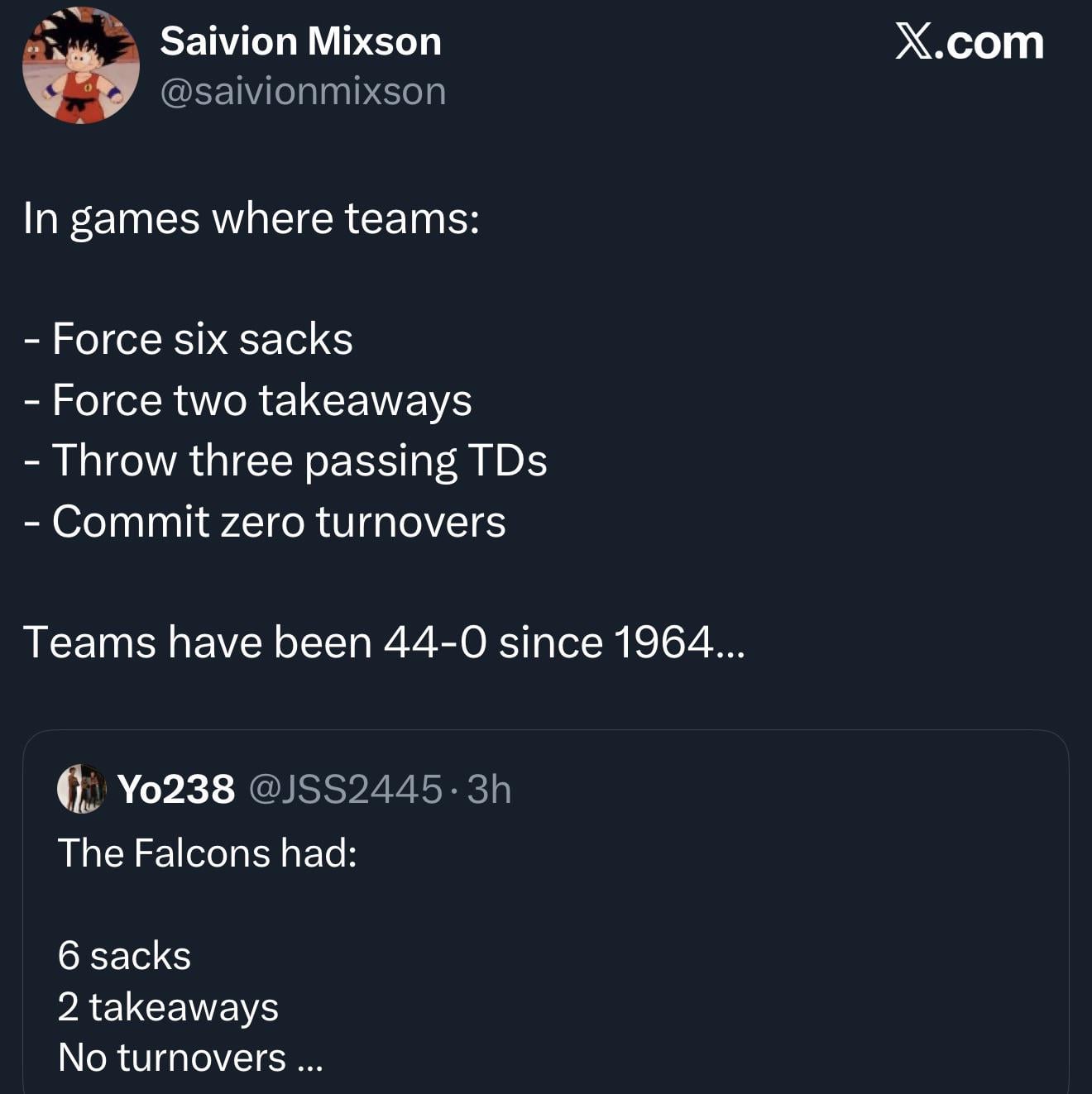Select the "In games where teams:" line

(251, 219)
